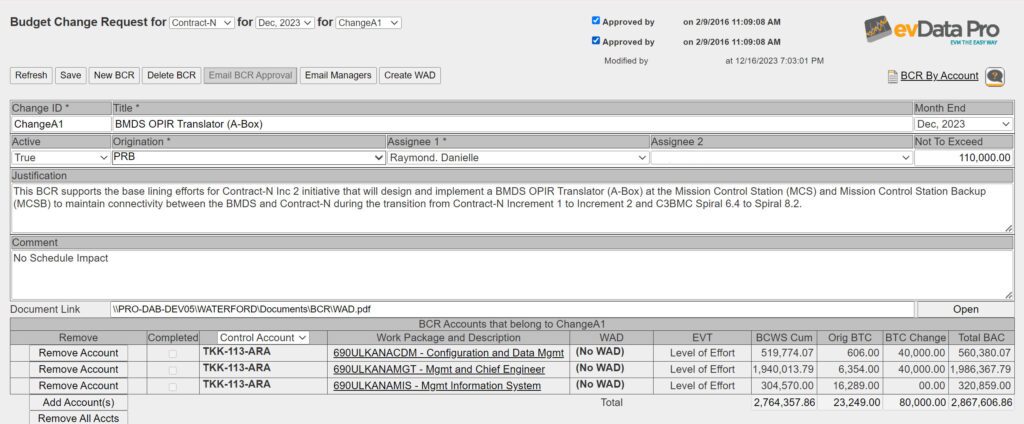Viewport: 1024px width, 424px height.
Task: Click BTC Change field 40,000.00 for 690ULKANACDM
Action: 914,353
